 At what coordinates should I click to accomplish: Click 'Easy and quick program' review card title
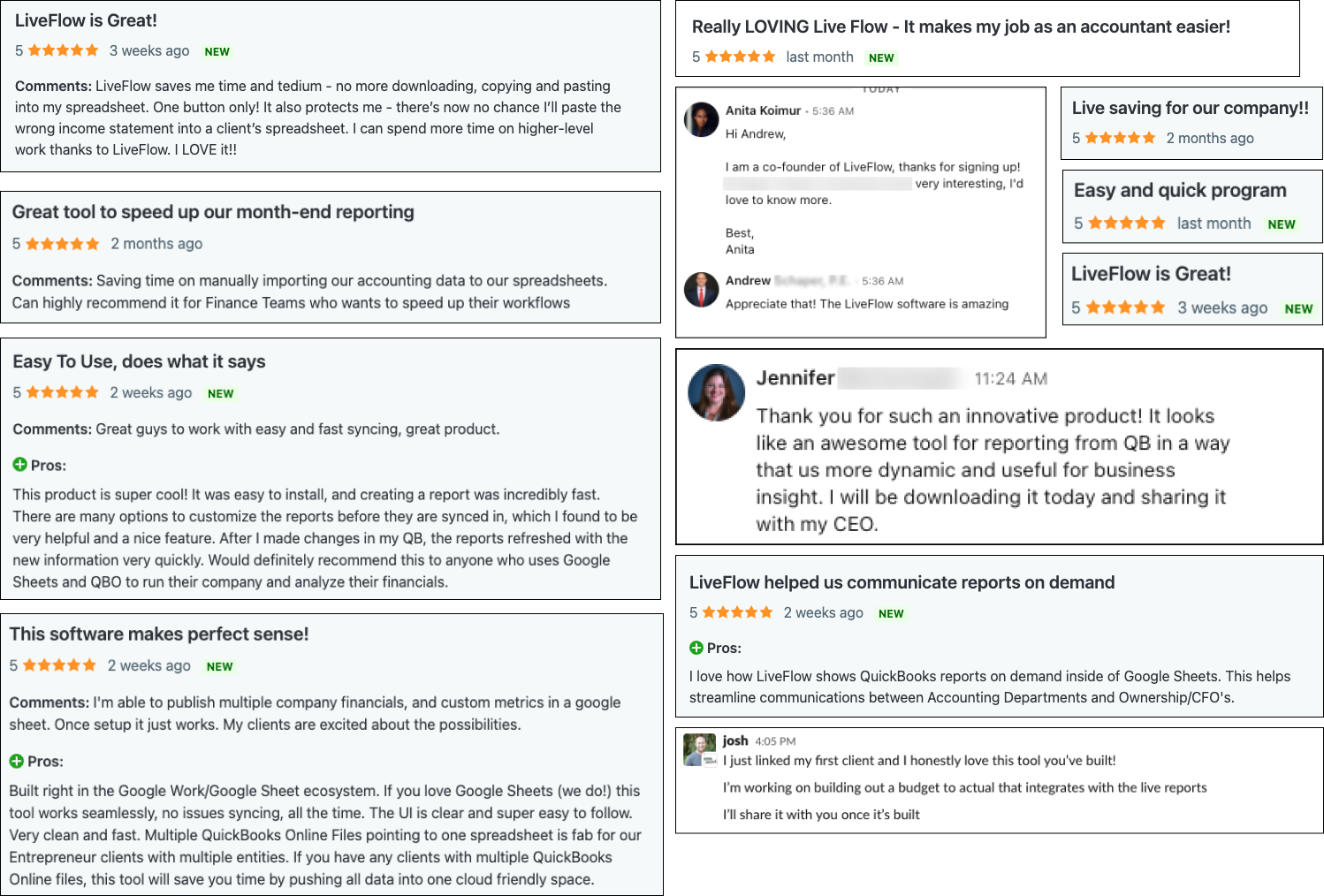1180,190
